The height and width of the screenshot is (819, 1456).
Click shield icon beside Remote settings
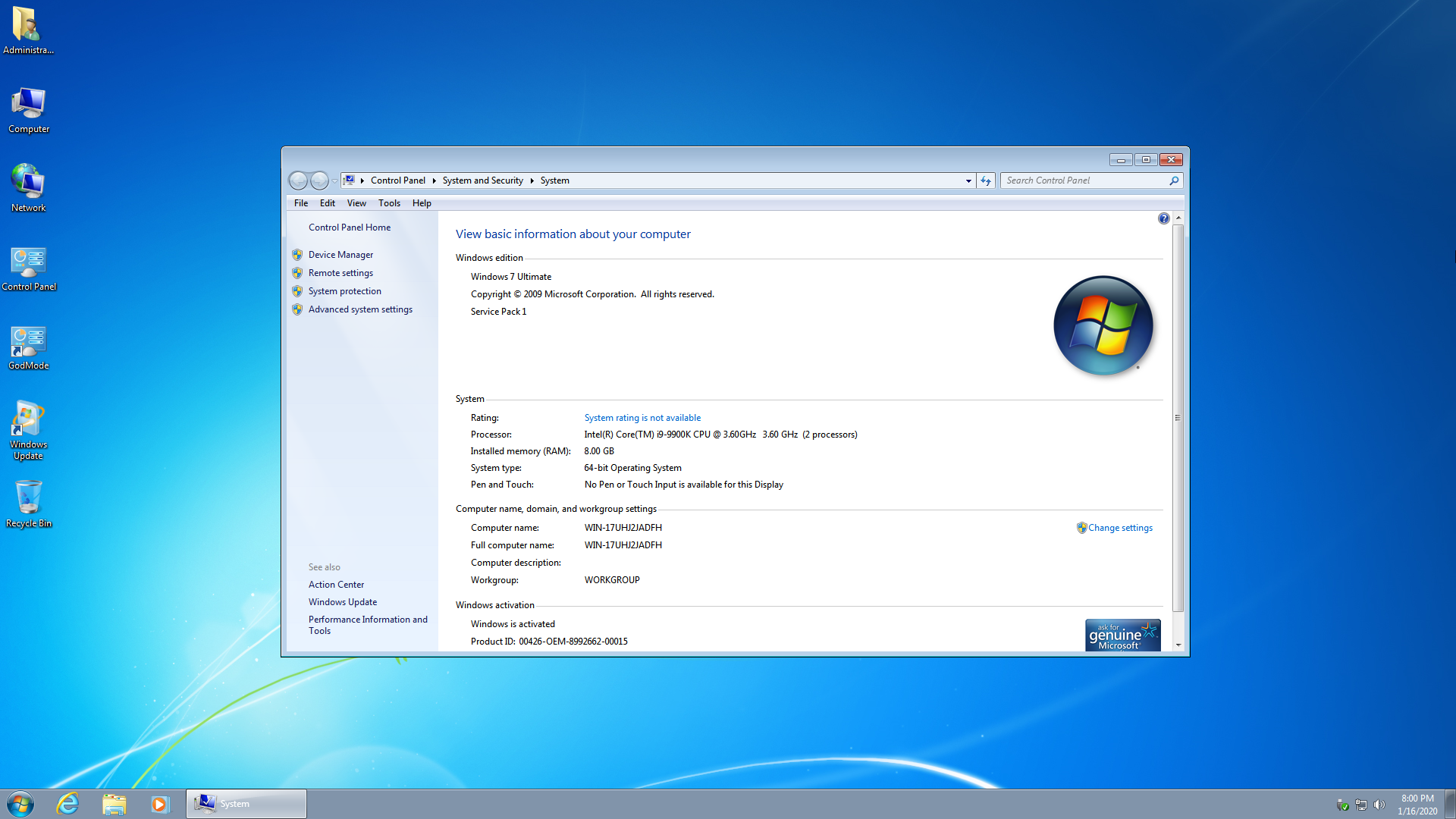(297, 273)
